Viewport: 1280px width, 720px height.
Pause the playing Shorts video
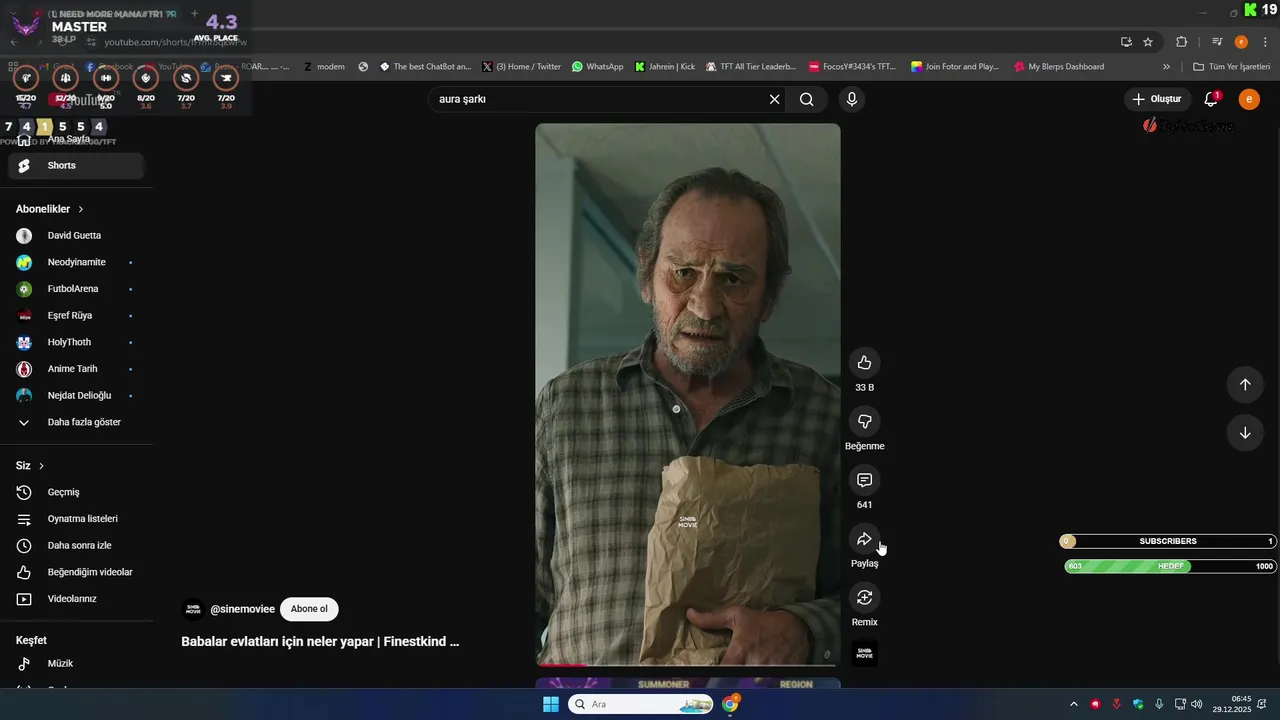pos(688,395)
